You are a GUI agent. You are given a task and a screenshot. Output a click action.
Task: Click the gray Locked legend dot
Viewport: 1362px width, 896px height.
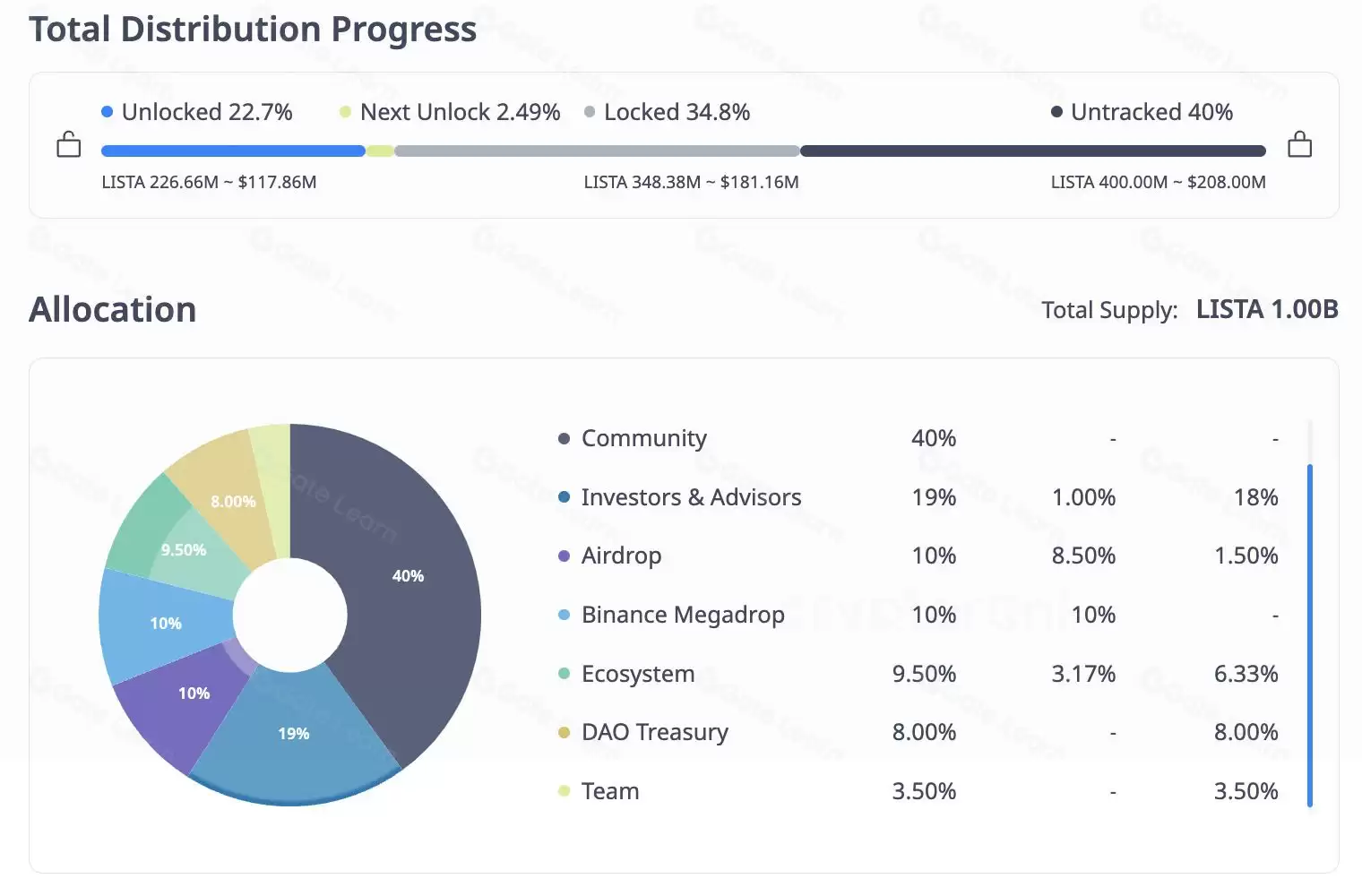590,112
